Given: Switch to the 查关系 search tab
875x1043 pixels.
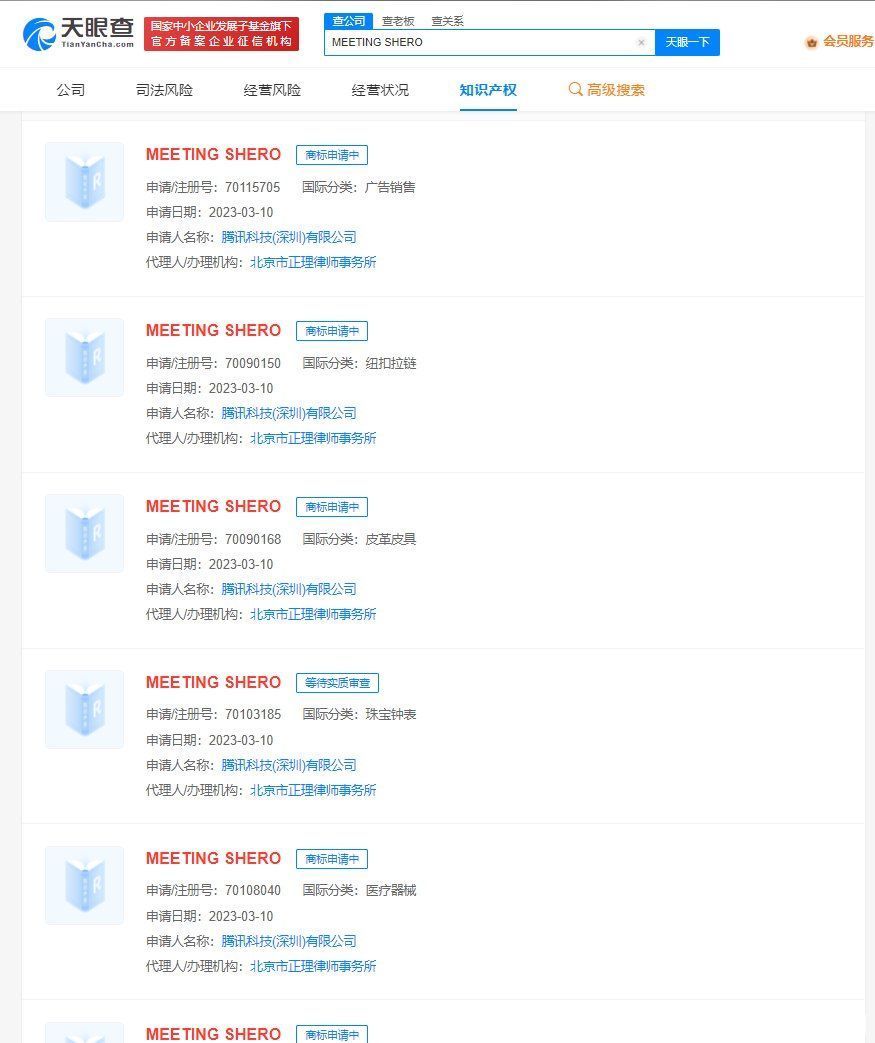Looking at the screenshot, I should (x=447, y=21).
